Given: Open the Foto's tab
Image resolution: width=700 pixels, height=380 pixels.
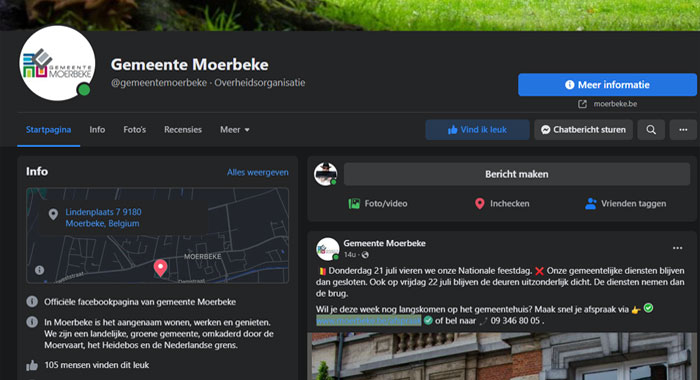Looking at the screenshot, I should point(134,129).
